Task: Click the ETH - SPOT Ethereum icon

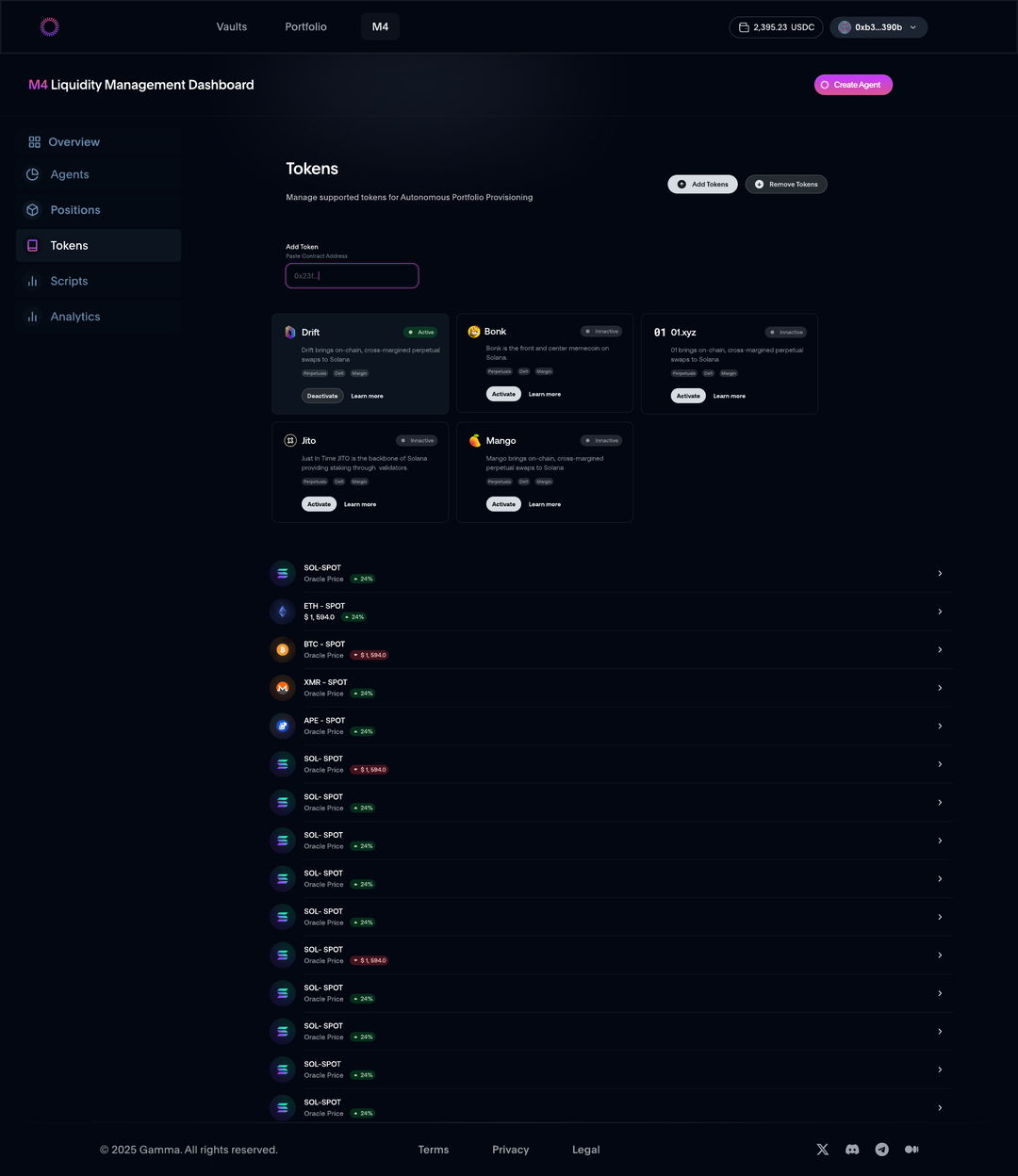Action: [x=282, y=612]
